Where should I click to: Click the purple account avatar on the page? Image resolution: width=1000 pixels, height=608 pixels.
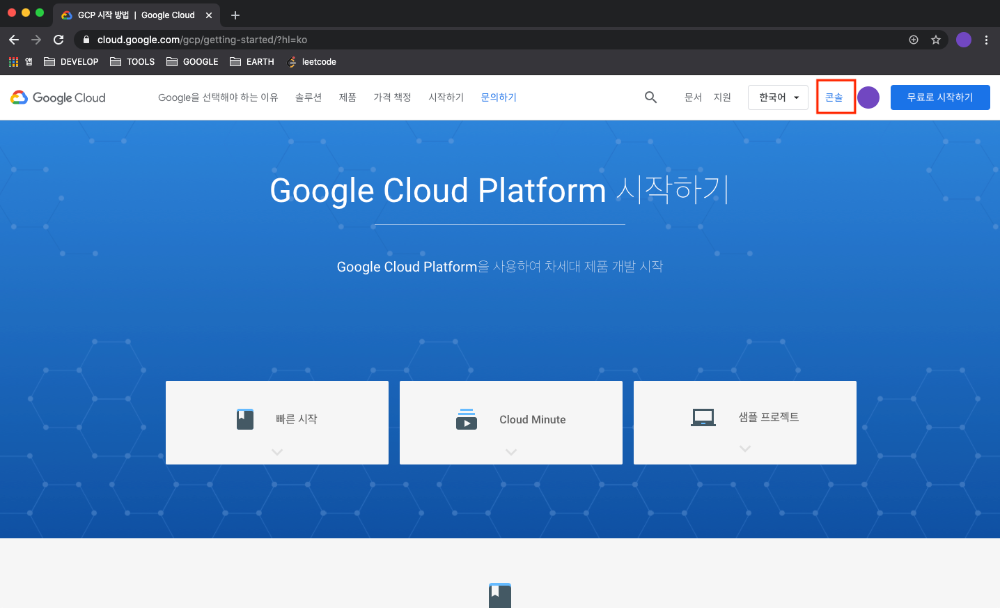point(868,98)
